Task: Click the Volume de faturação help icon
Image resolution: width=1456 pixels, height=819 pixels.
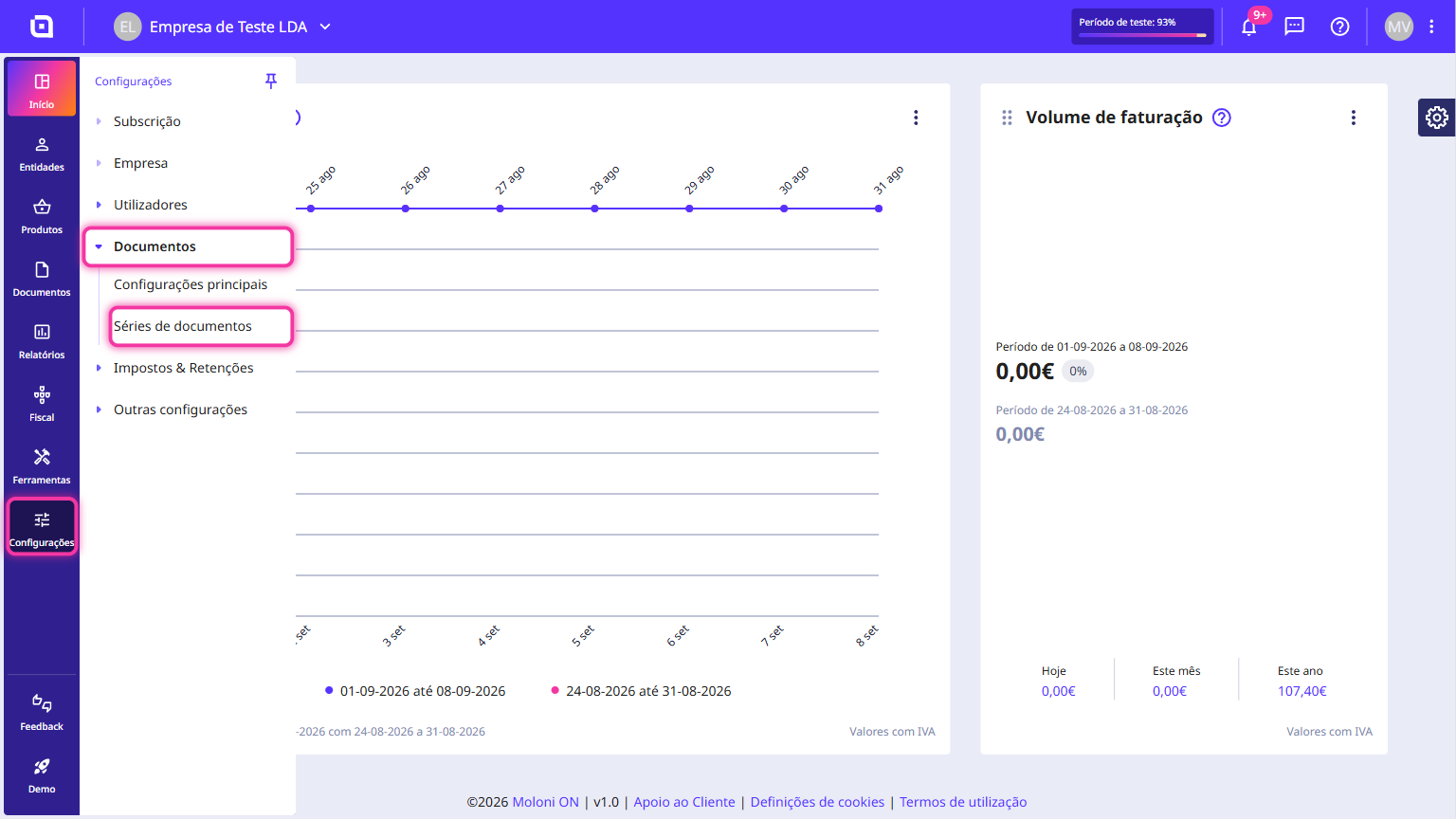Action: pyautogui.click(x=1222, y=118)
